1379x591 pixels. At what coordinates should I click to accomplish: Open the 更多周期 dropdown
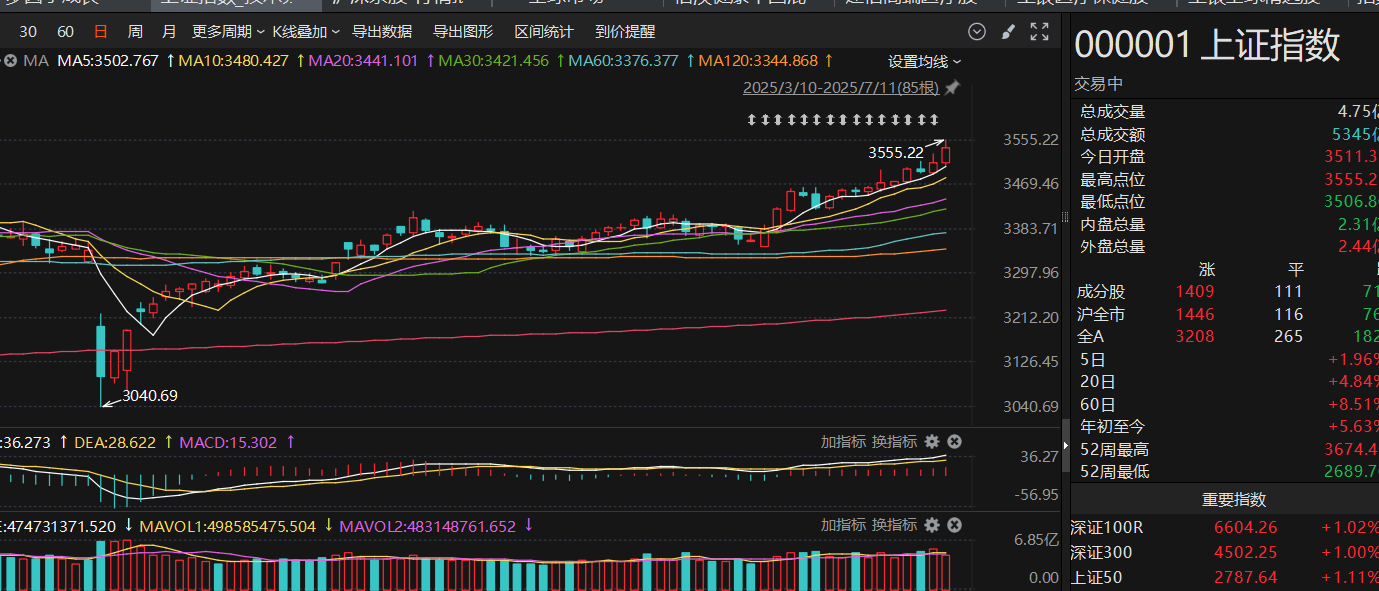[x=228, y=31]
